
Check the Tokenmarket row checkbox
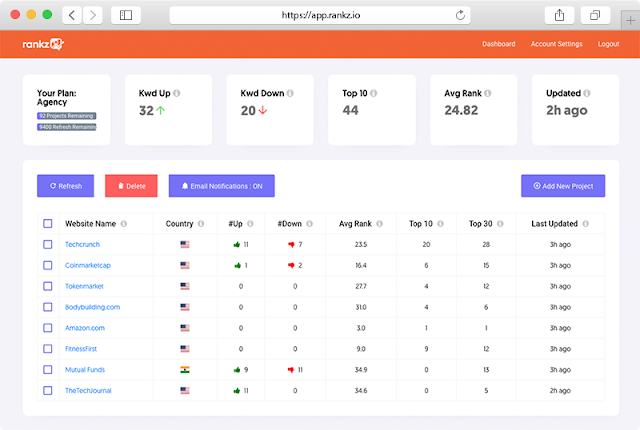coord(48,286)
